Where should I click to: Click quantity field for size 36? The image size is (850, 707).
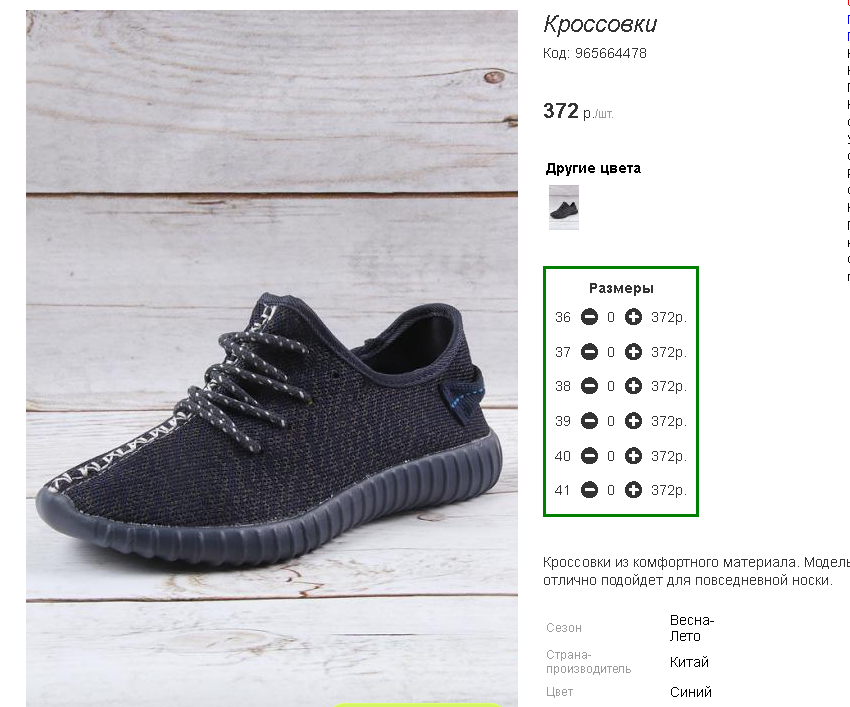(611, 318)
